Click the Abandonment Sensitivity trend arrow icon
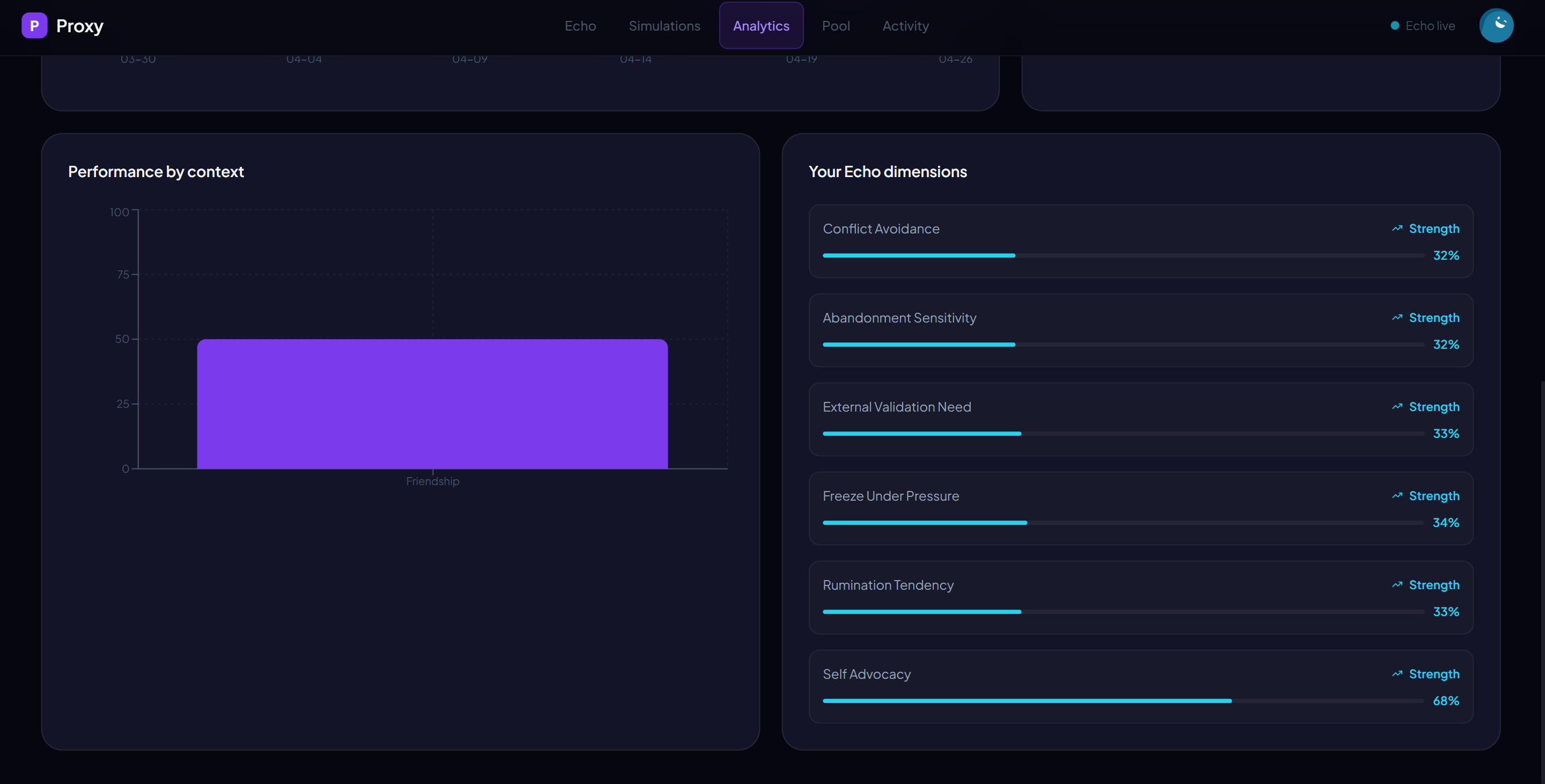Viewport: 1545px width, 784px height. pyautogui.click(x=1397, y=317)
